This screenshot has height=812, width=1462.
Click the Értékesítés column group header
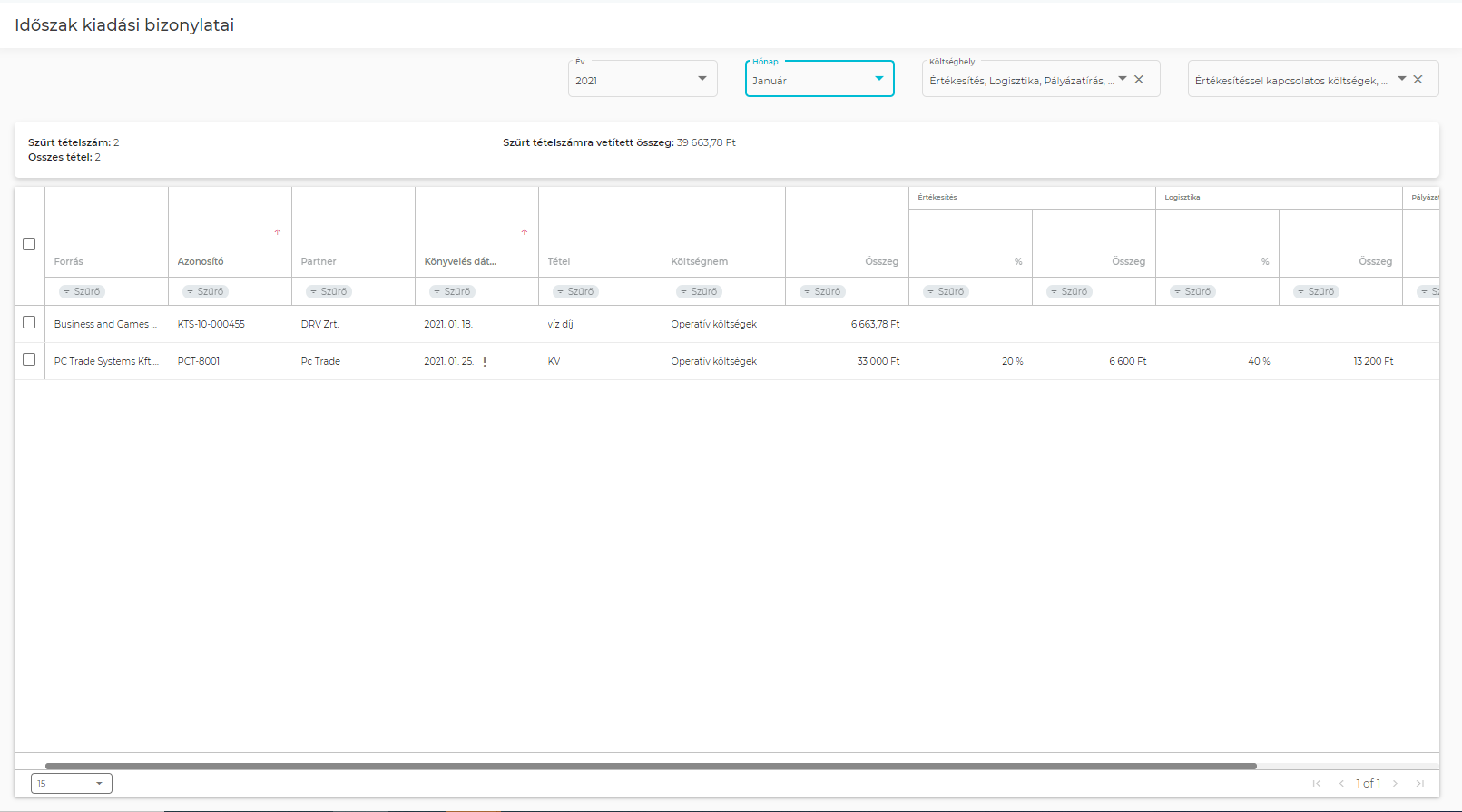point(937,197)
